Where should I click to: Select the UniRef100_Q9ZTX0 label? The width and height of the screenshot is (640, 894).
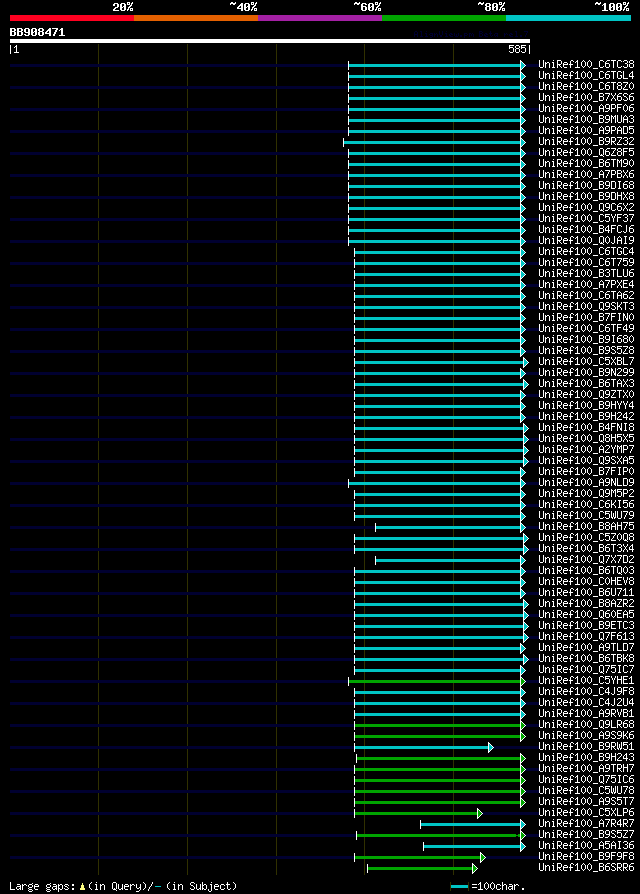tap(586, 394)
